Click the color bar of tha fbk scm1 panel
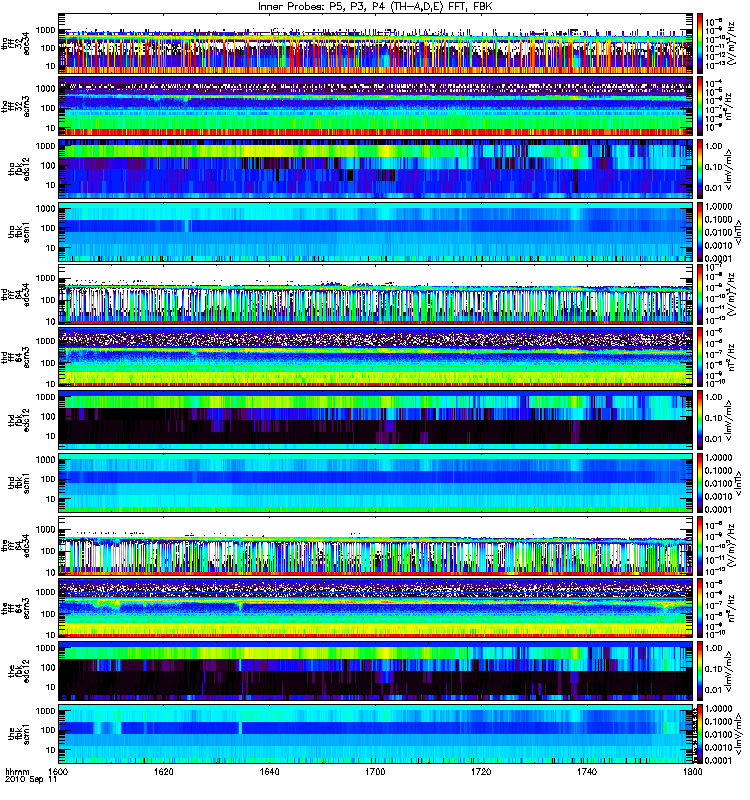The width and height of the screenshot is (750, 800). click(x=700, y=232)
